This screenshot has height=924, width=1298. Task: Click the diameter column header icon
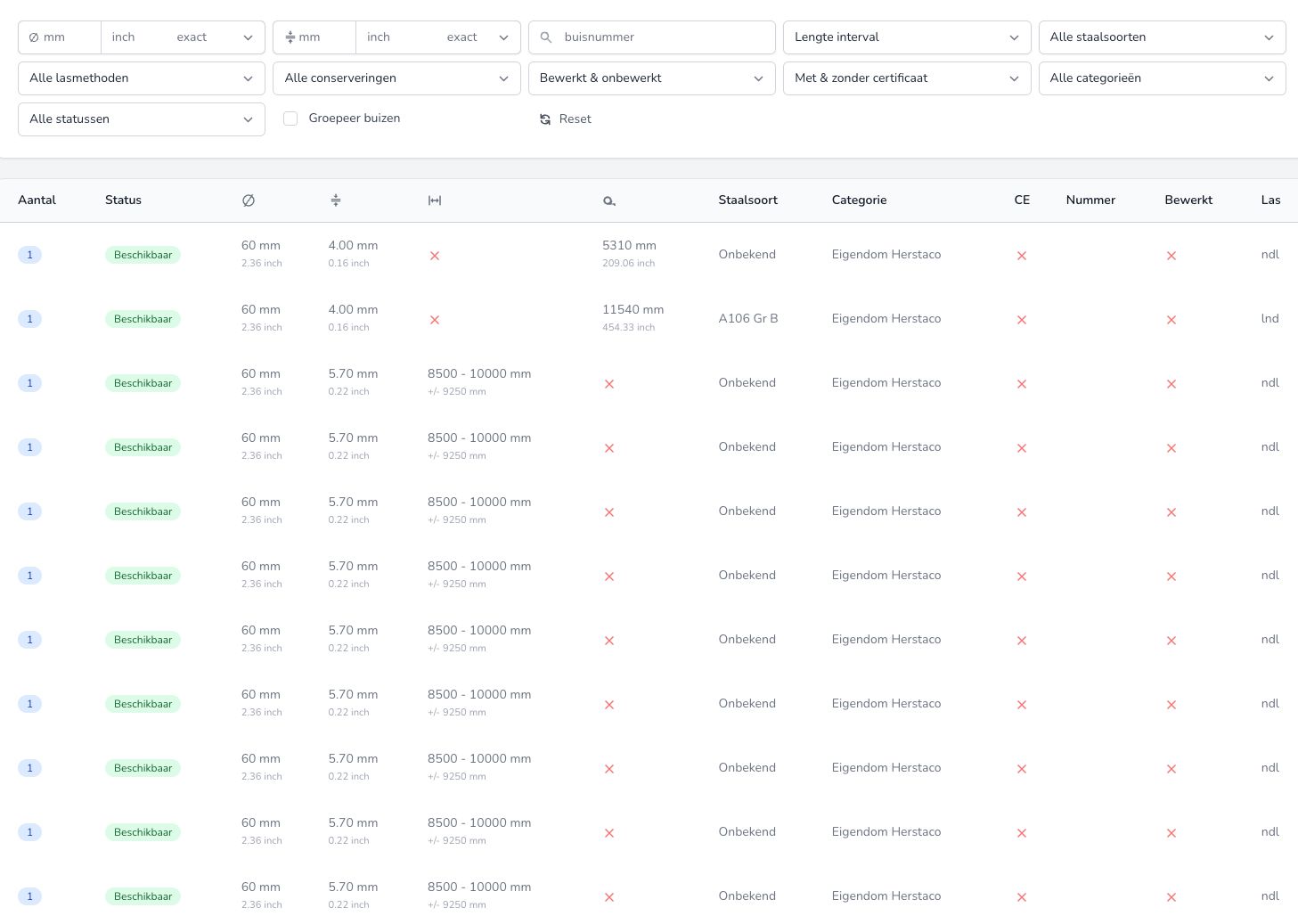pyautogui.click(x=249, y=200)
